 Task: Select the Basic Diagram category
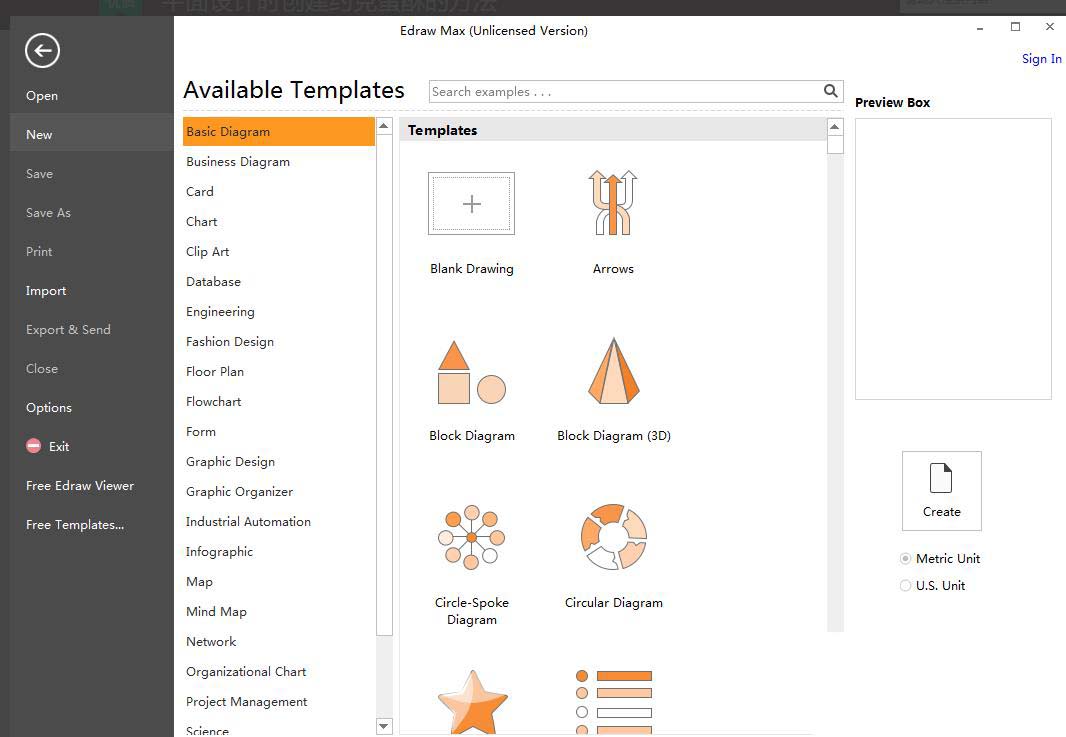[279, 132]
